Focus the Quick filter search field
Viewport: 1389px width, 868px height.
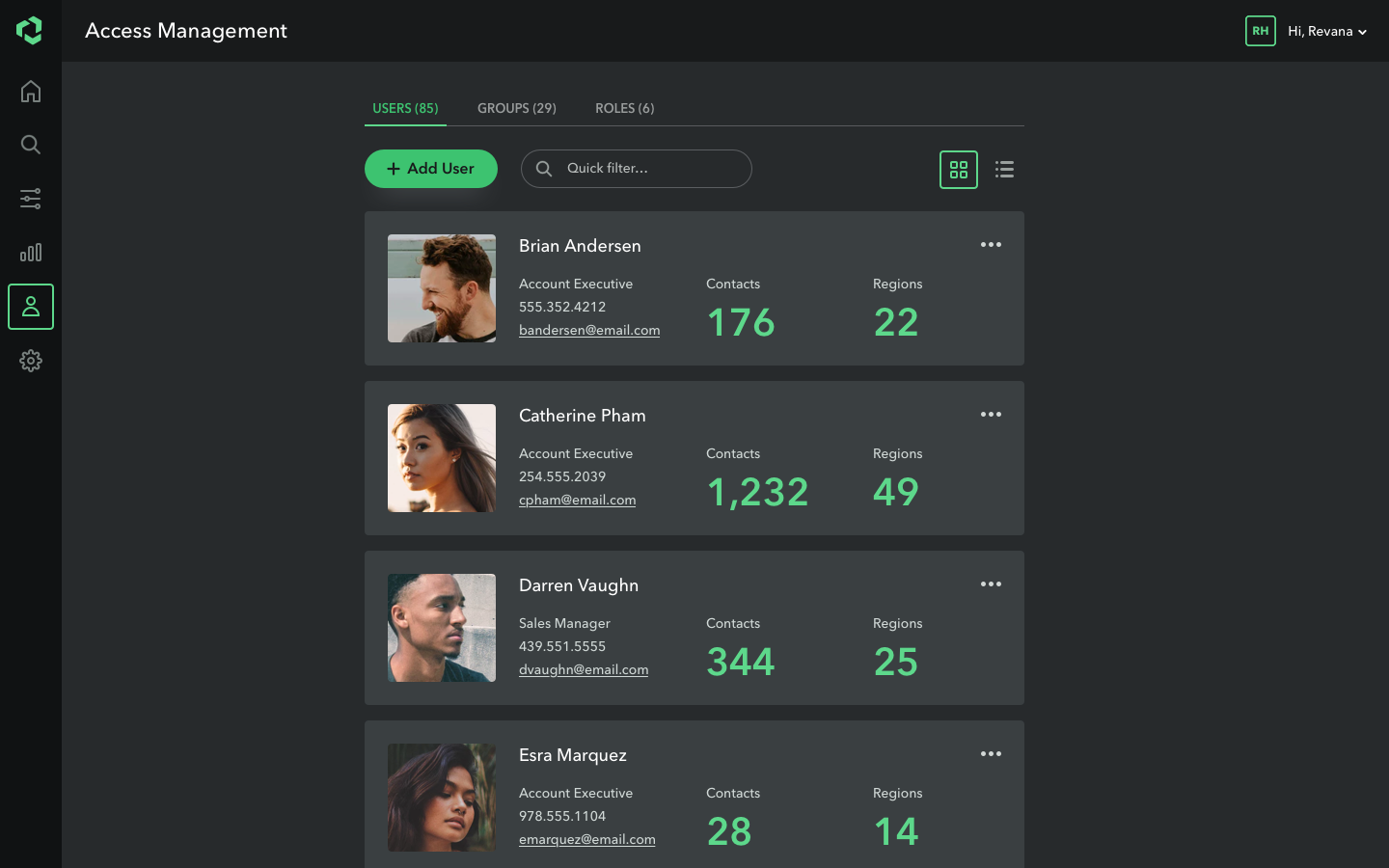tap(646, 169)
